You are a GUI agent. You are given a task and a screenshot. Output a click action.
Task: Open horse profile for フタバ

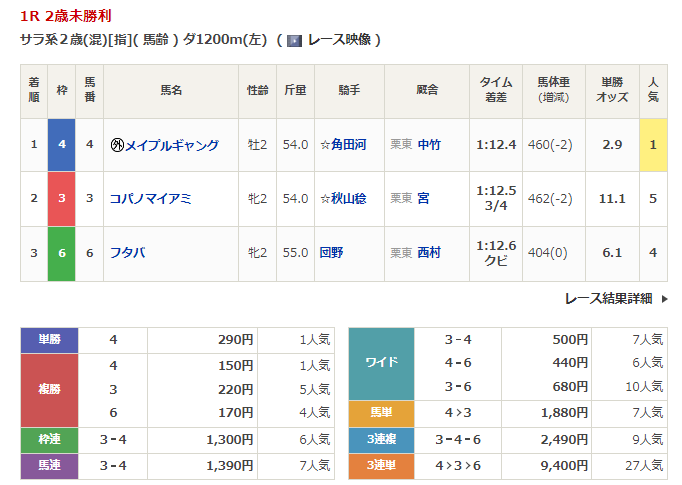tap(128, 253)
